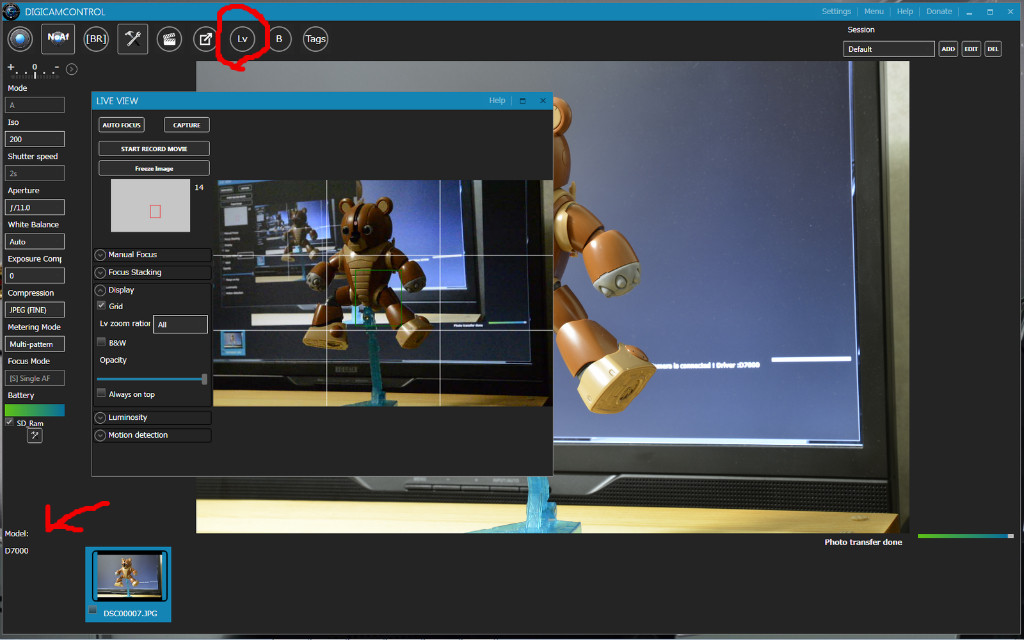Click the Start Record Movie button
Image resolution: width=1024 pixels, height=640 pixels.
pyautogui.click(x=152, y=147)
